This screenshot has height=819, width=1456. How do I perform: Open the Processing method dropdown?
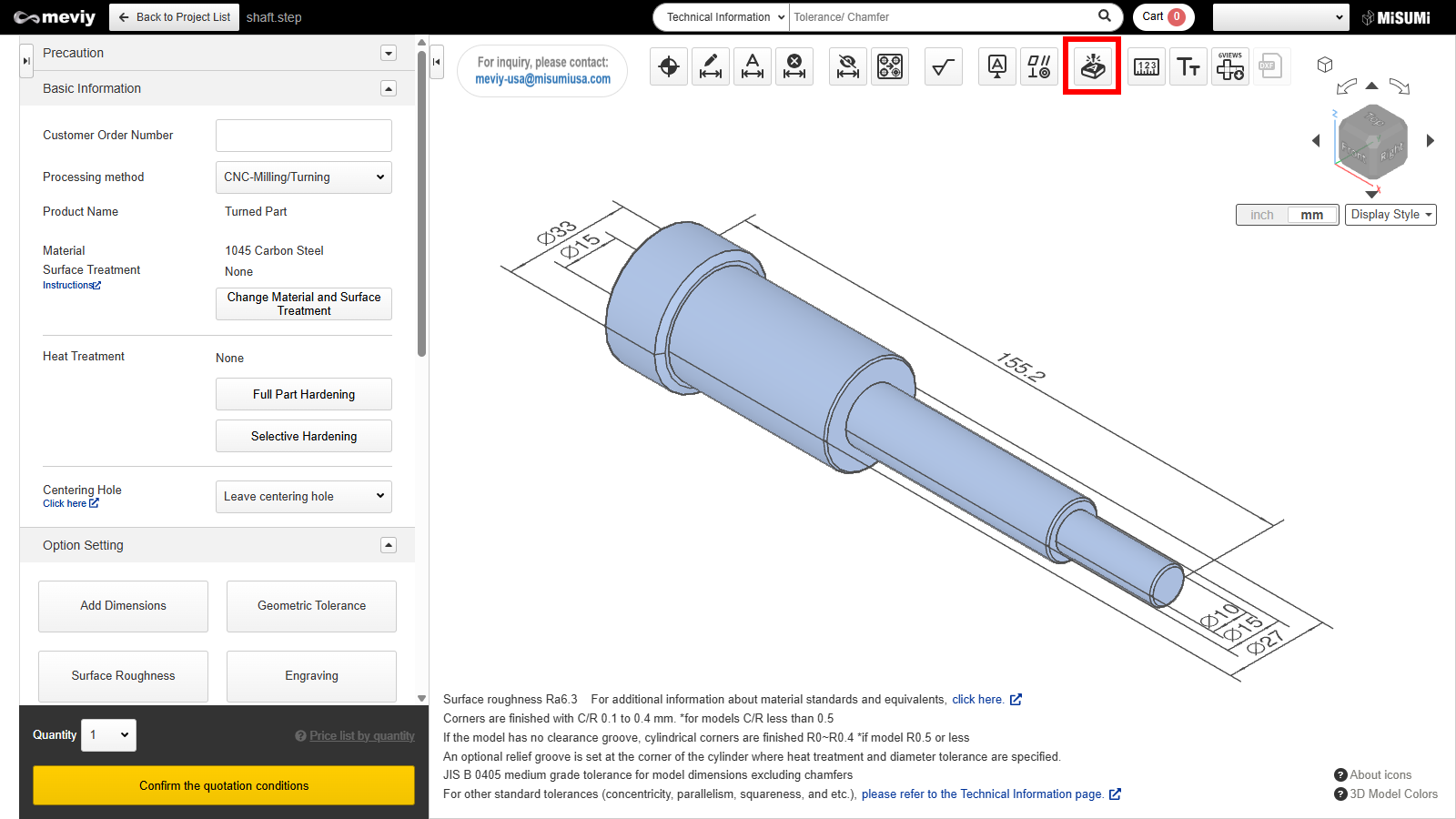303,177
